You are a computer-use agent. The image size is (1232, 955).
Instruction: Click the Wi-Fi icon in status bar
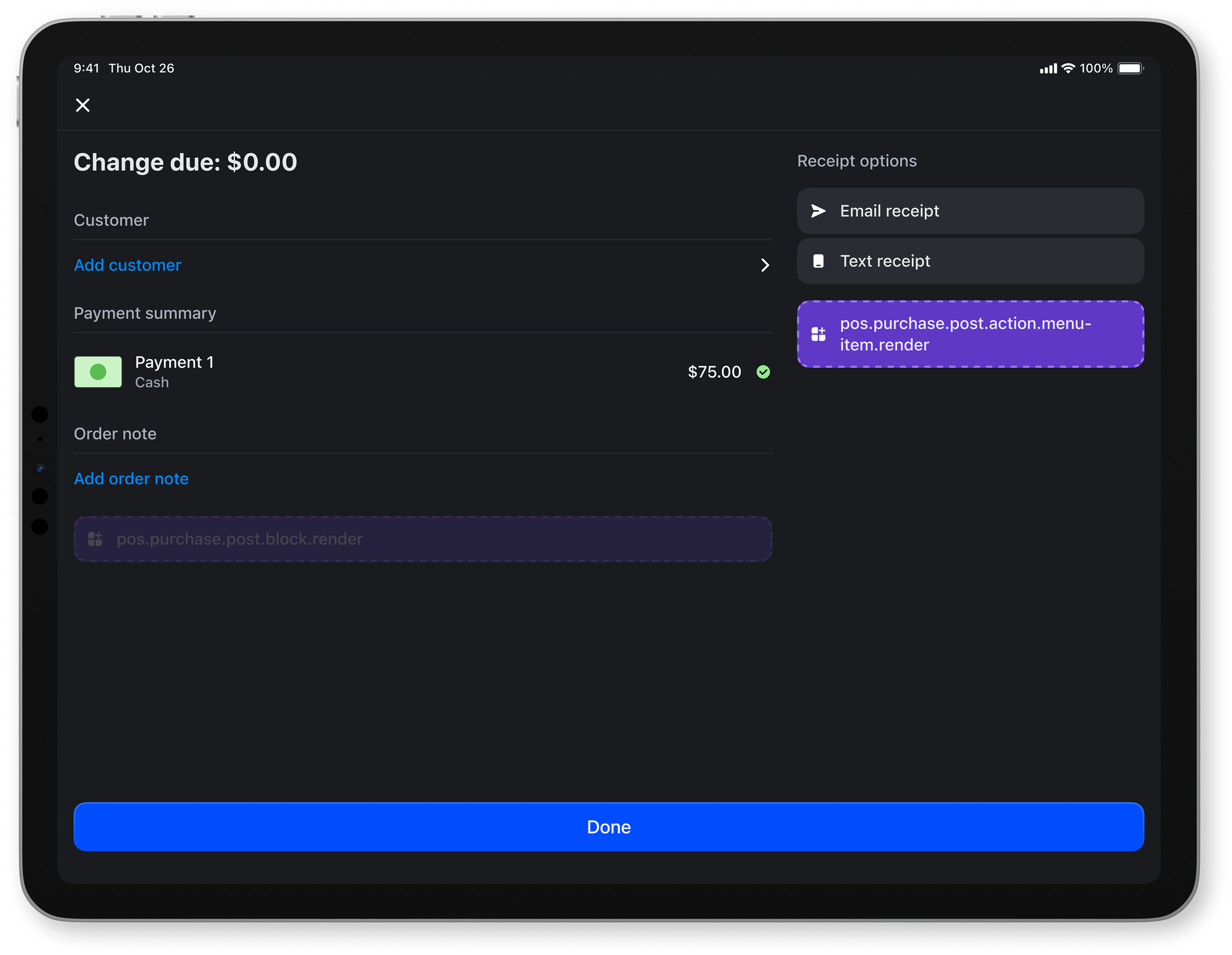coord(1068,68)
